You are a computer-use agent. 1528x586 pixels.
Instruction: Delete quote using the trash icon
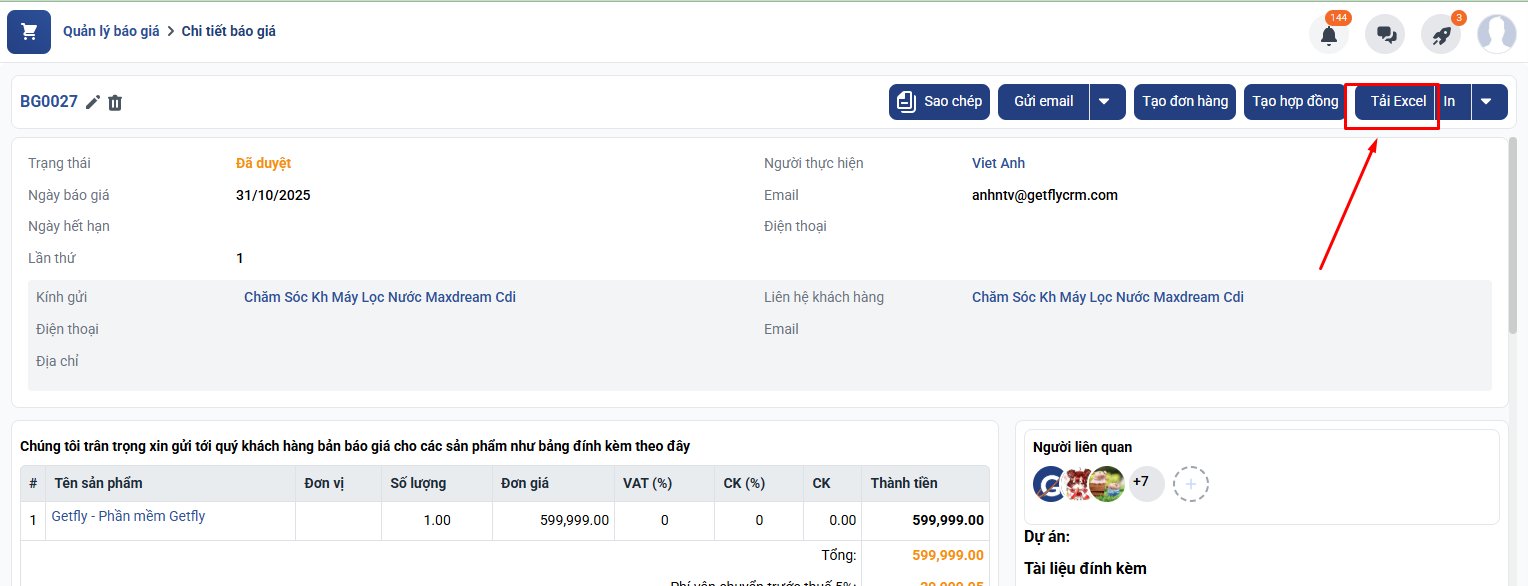click(x=115, y=102)
